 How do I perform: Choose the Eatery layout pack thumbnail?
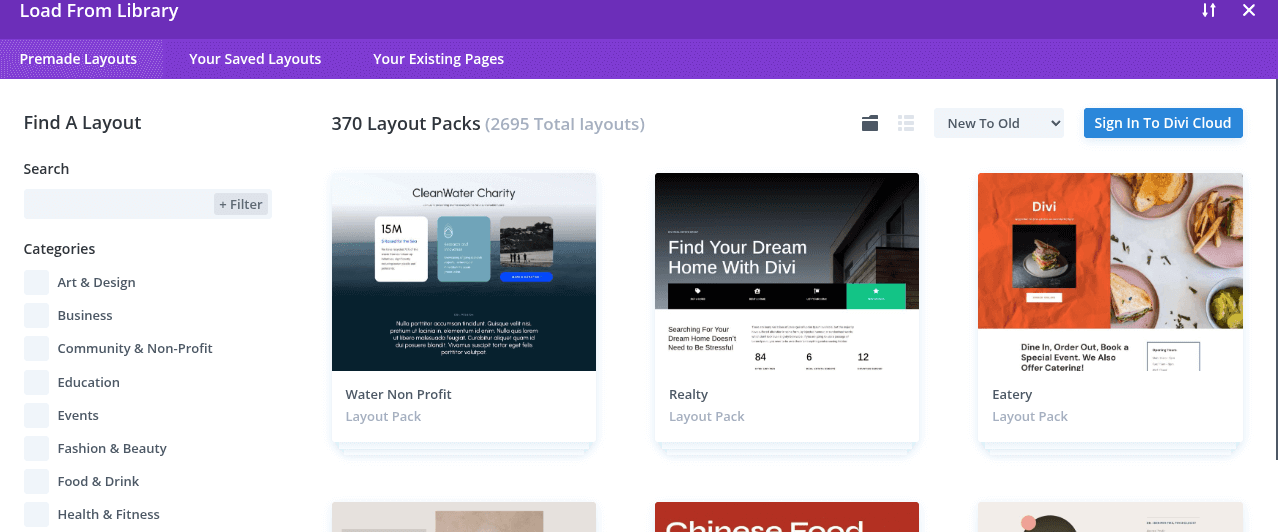pyautogui.click(x=1110, y=272)
